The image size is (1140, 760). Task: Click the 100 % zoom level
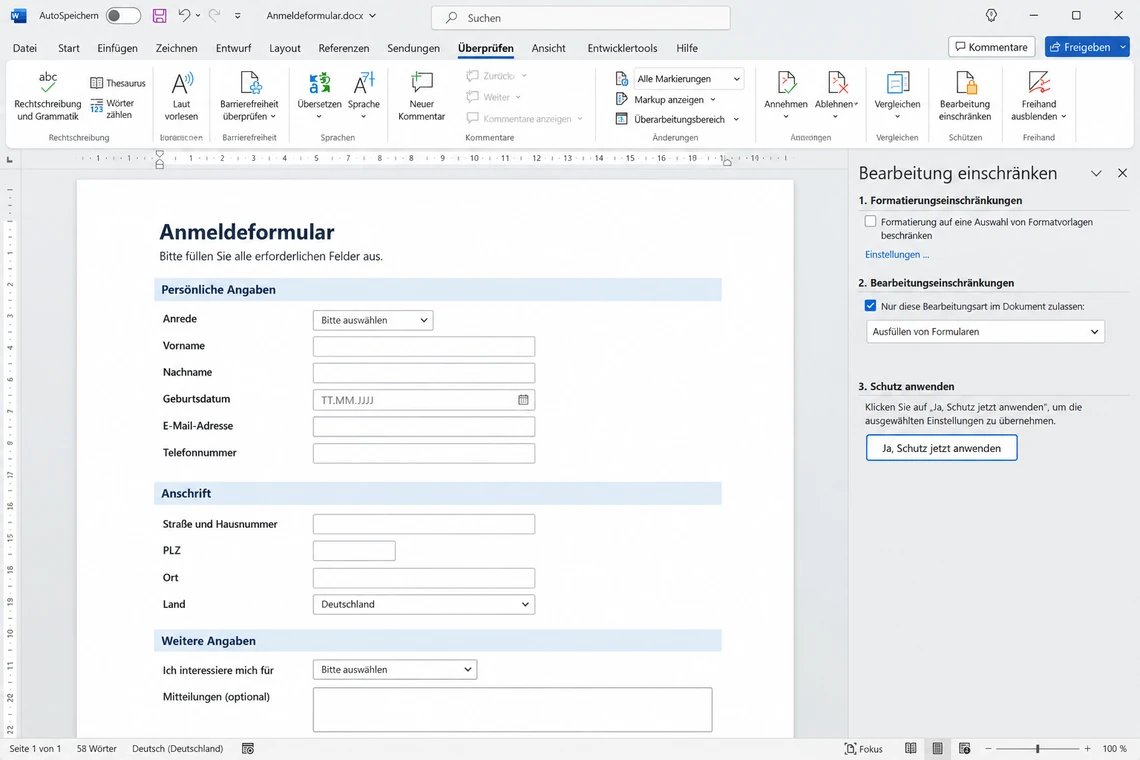1115,748
